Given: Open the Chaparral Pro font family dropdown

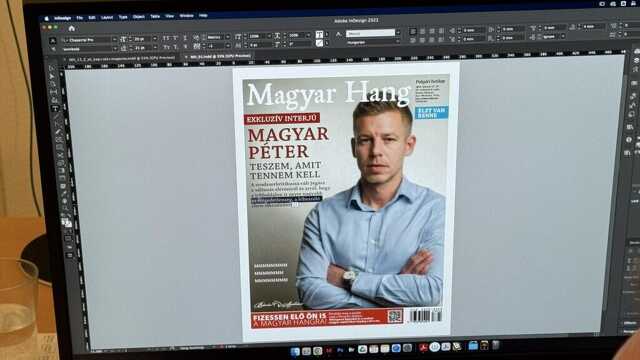Looking at the screenshot, I should (x=115, y=40).
